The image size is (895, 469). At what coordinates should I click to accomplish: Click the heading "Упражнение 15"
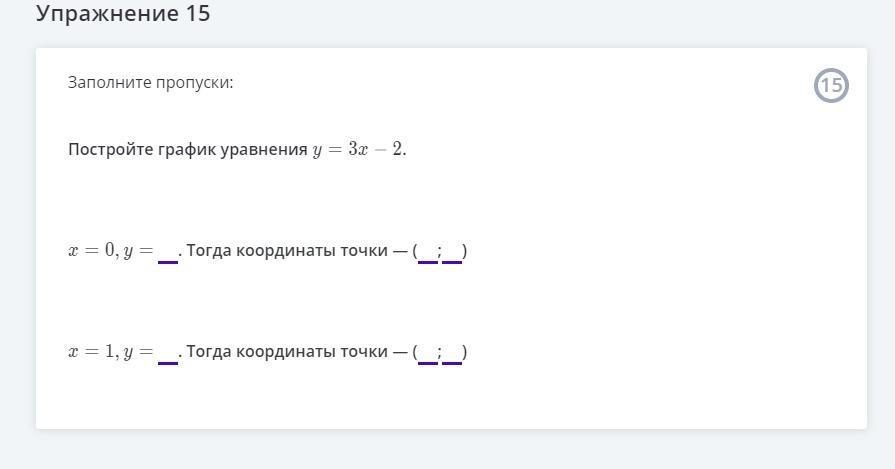click(123, 14)
